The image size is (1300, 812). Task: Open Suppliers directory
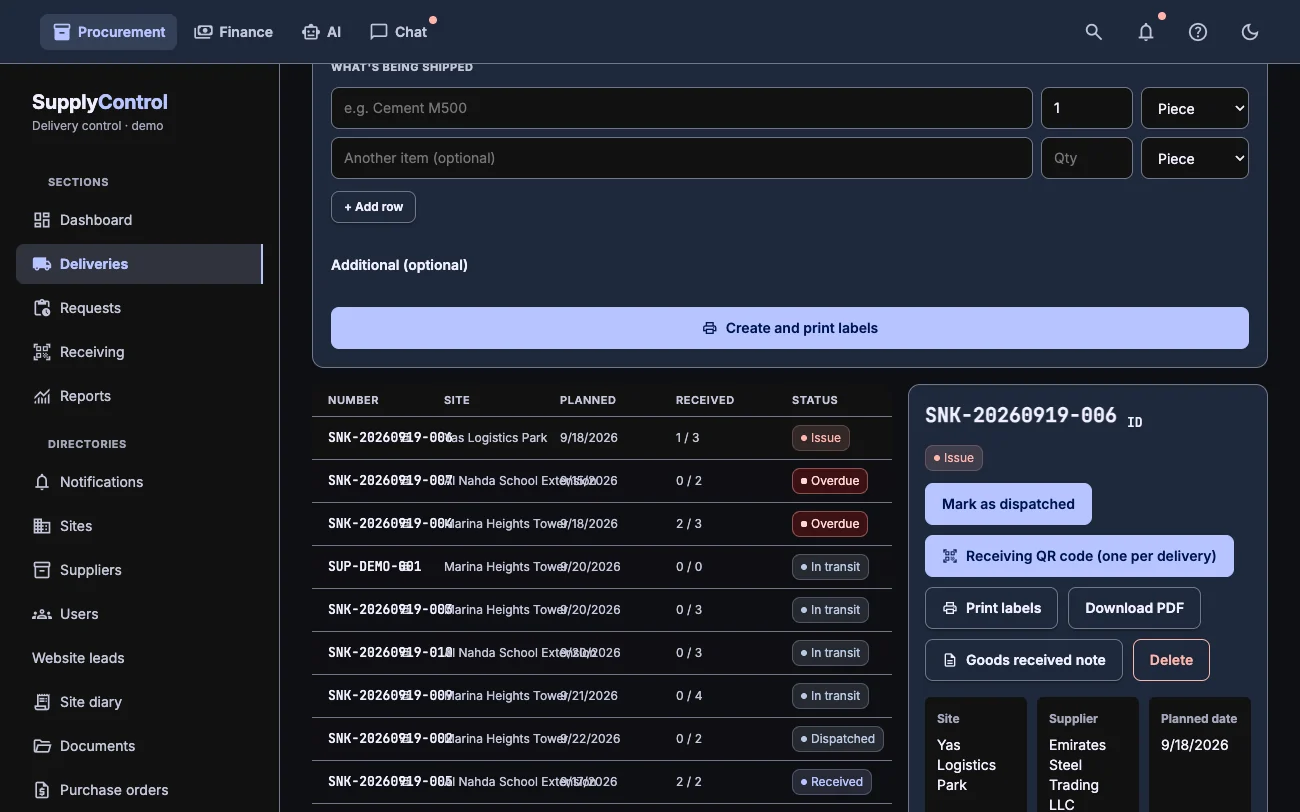click(140, 570)
